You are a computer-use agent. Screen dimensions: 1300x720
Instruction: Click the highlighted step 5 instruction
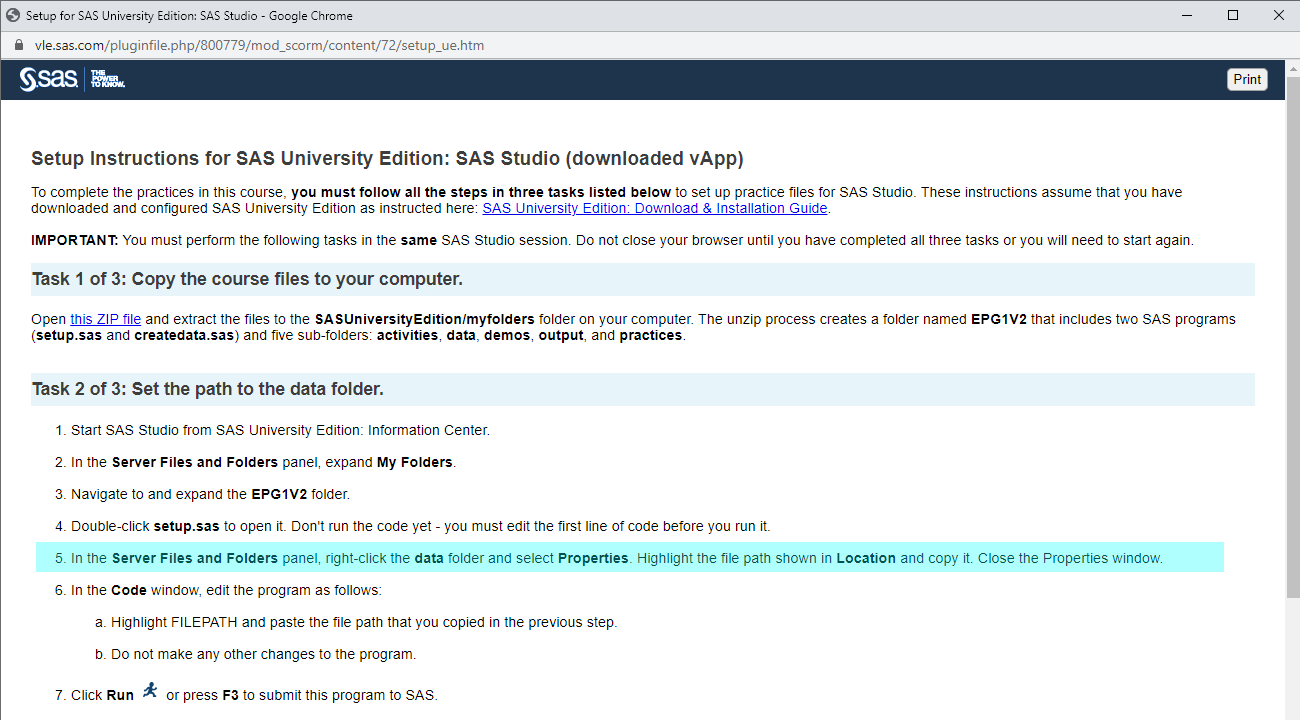pos(616,558)
